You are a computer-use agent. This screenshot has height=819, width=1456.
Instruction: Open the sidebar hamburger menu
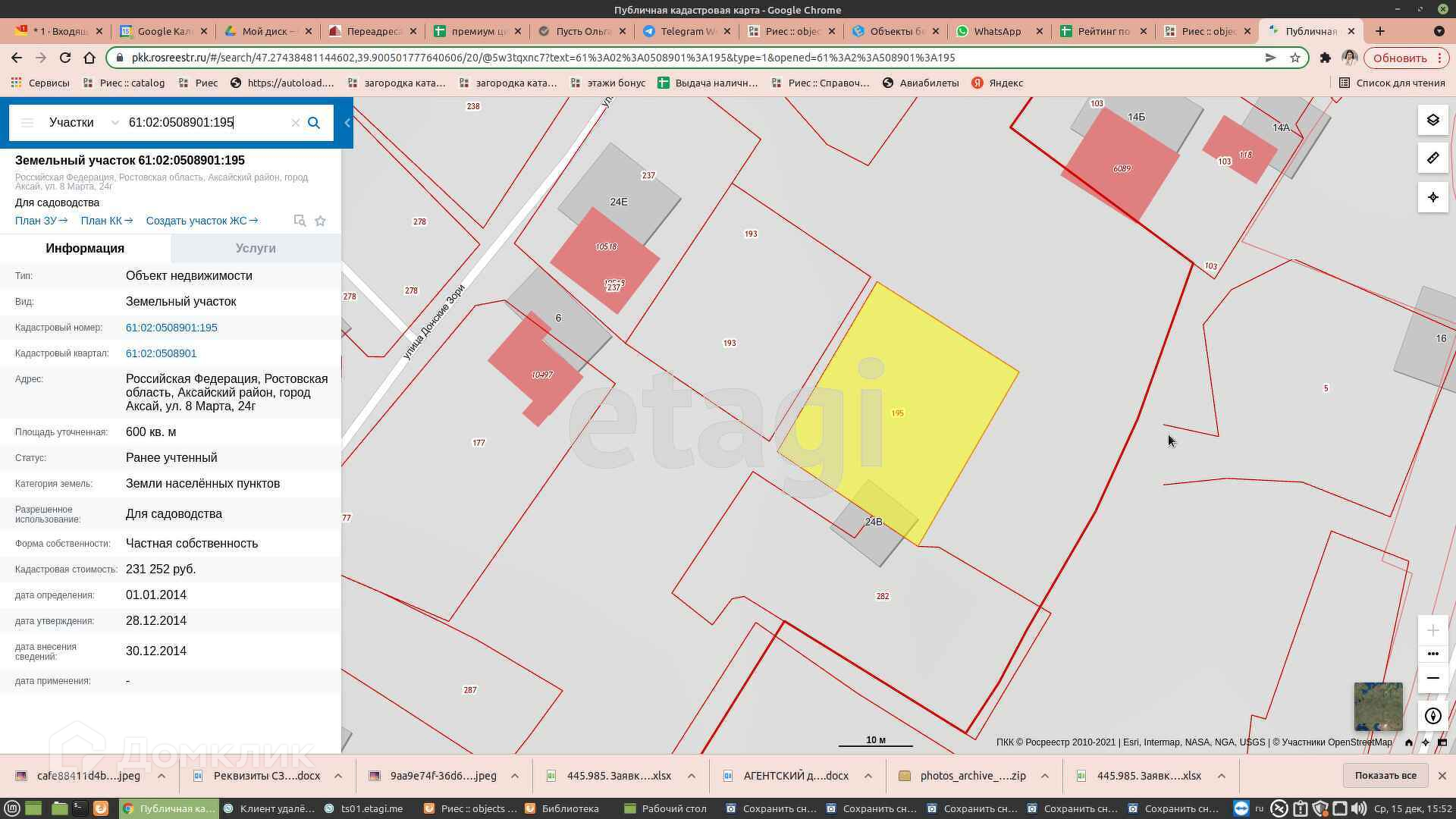tap(27, 123)
